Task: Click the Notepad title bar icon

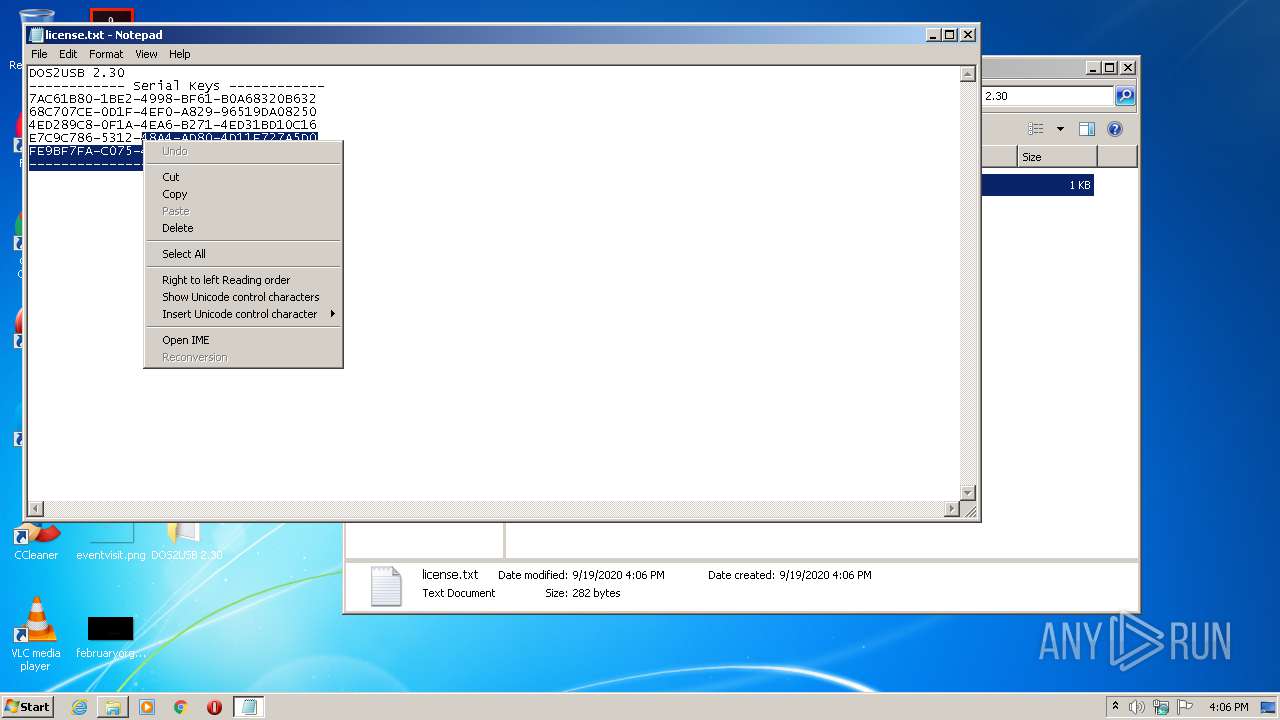Action: click(37, 35)
